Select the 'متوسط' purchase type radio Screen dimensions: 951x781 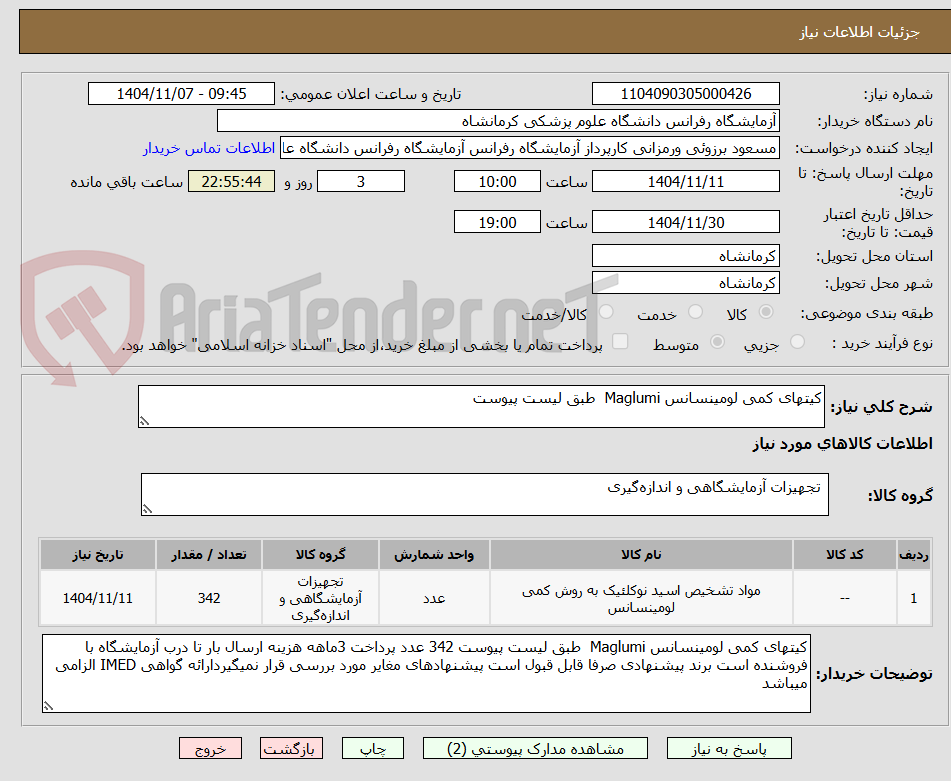point(717,342)
